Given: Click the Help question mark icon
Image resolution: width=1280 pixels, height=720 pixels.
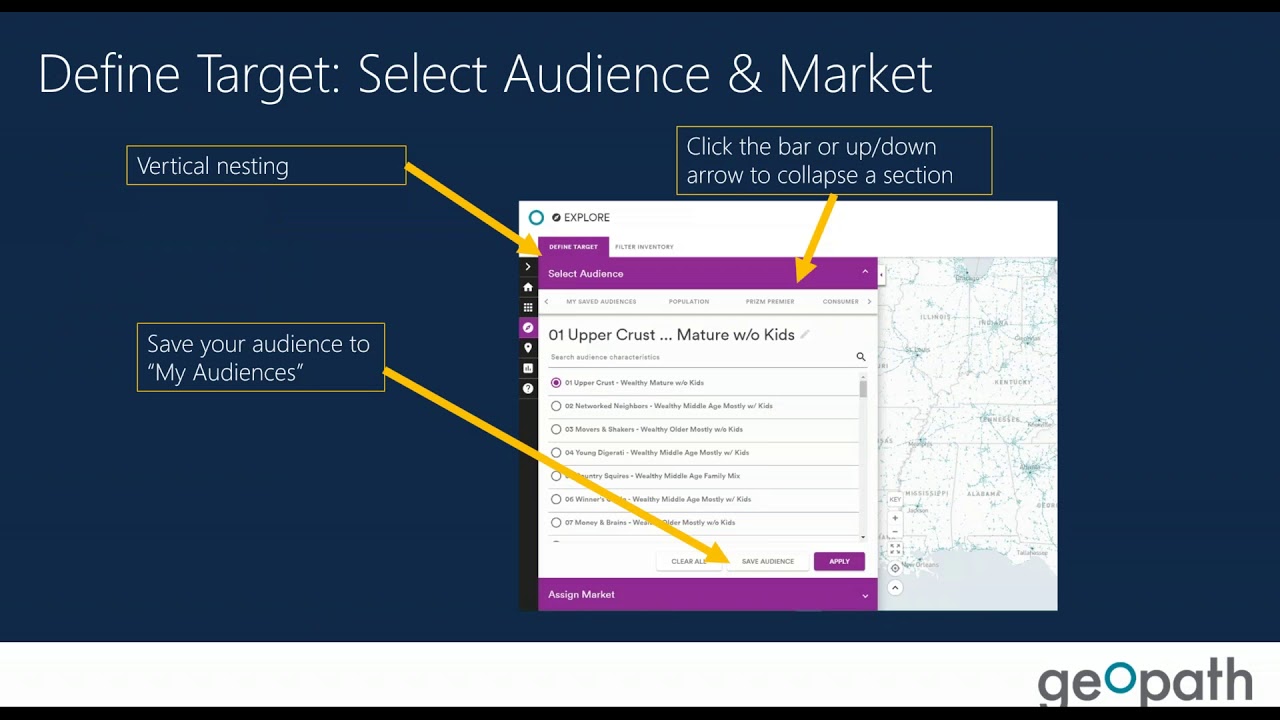Looking at the screenshot, I should (528, 388).
